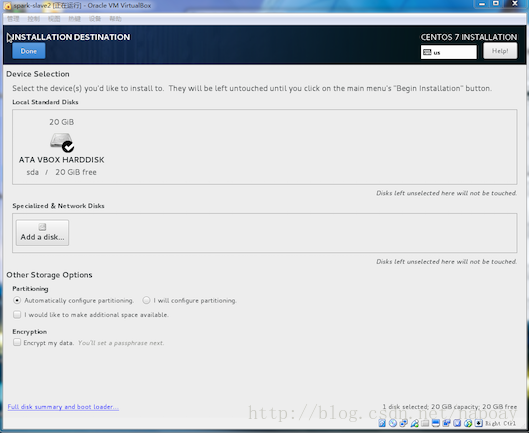Click the small disk icon above Add a disk
Image resolution: width=529 pixels, height=433 pixels.
[x=42, y=227]
